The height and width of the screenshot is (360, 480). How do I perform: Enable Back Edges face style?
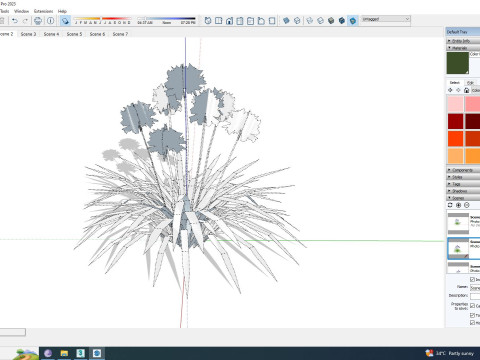297,21
